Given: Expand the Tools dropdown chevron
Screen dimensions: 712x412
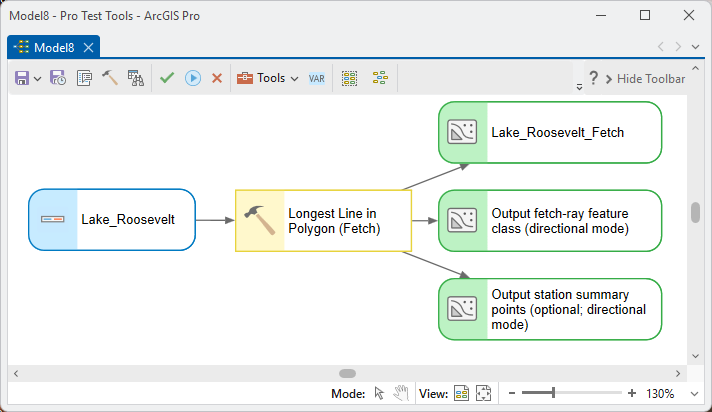Looking at the screenshot, I should [x=294, y=79].
